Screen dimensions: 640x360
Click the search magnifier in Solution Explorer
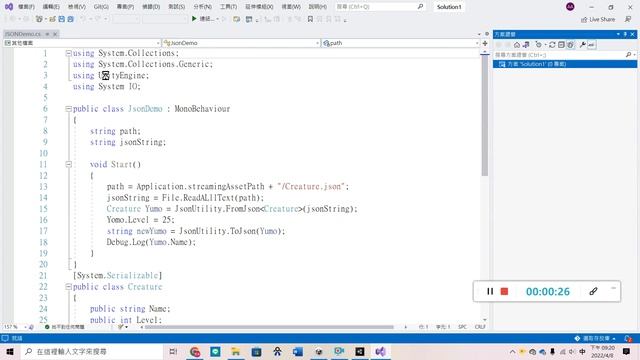628,54
